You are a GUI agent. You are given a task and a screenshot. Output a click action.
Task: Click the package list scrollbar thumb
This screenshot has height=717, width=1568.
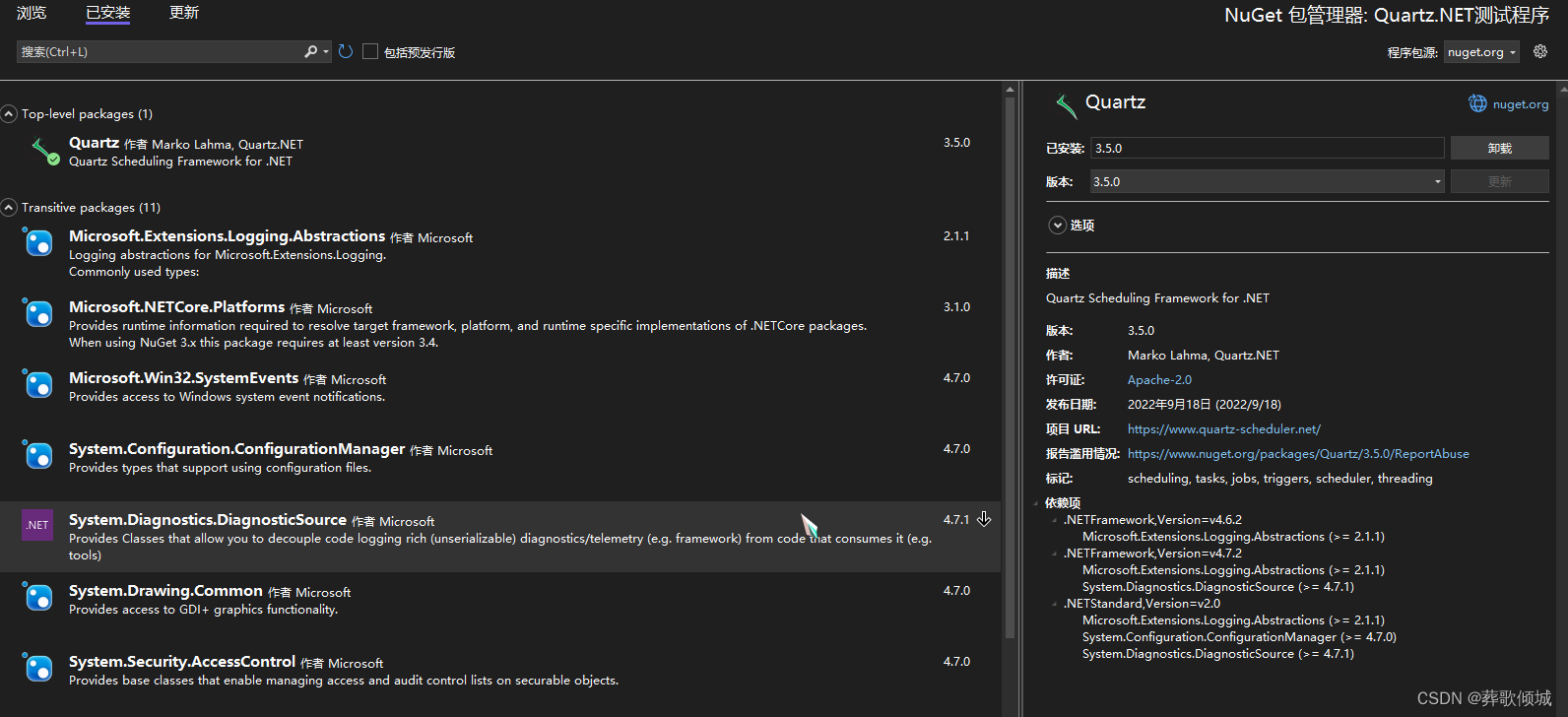1010,369
